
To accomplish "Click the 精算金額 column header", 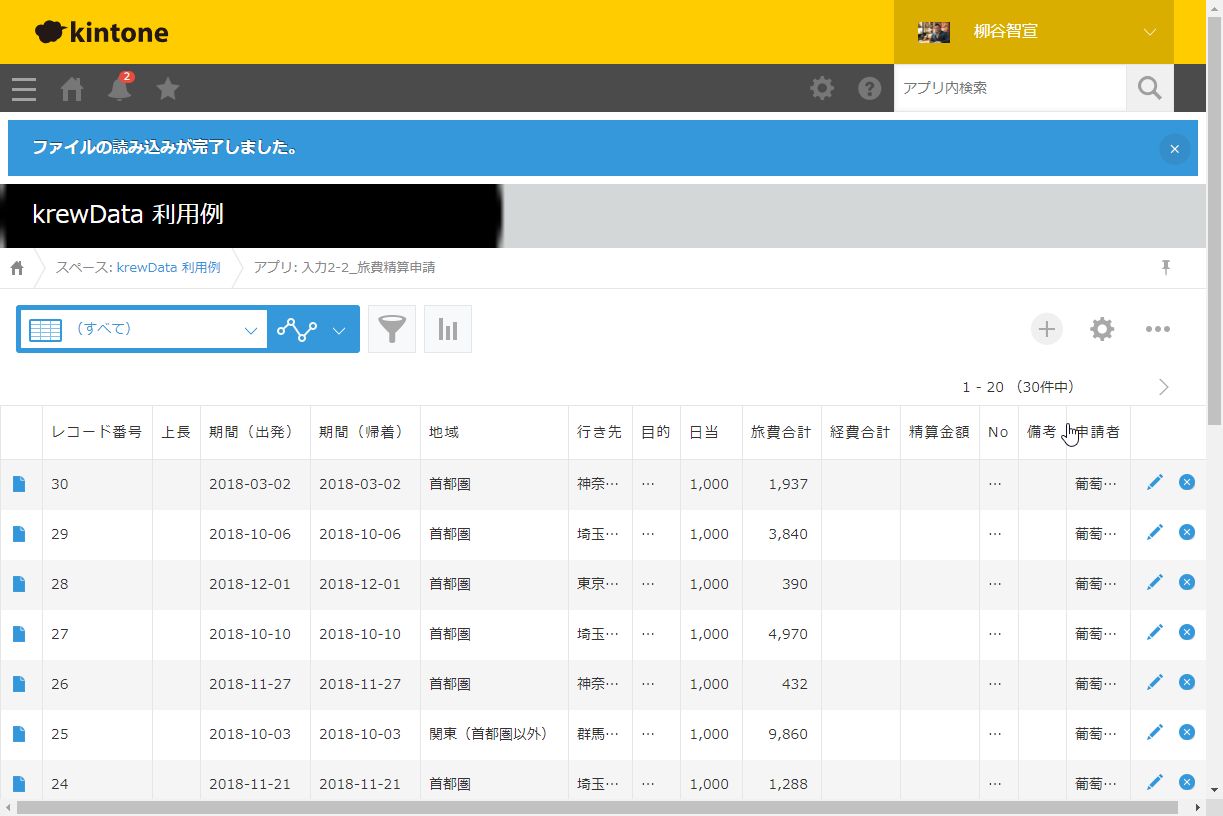I will click(x=940, y=432).
